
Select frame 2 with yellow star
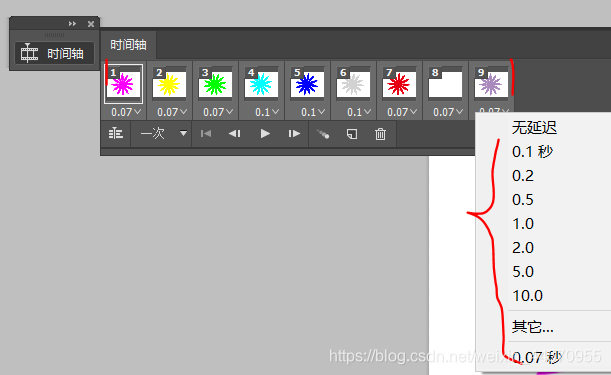(170, 84)
